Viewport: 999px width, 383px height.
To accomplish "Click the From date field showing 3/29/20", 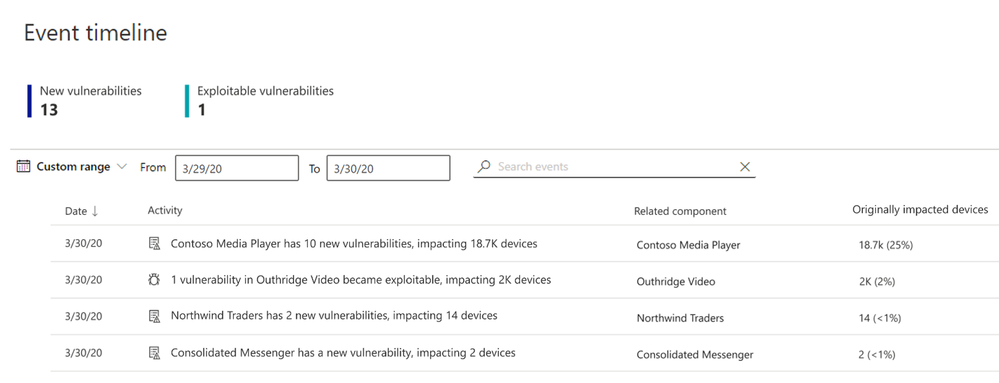I will coord(236,168).
